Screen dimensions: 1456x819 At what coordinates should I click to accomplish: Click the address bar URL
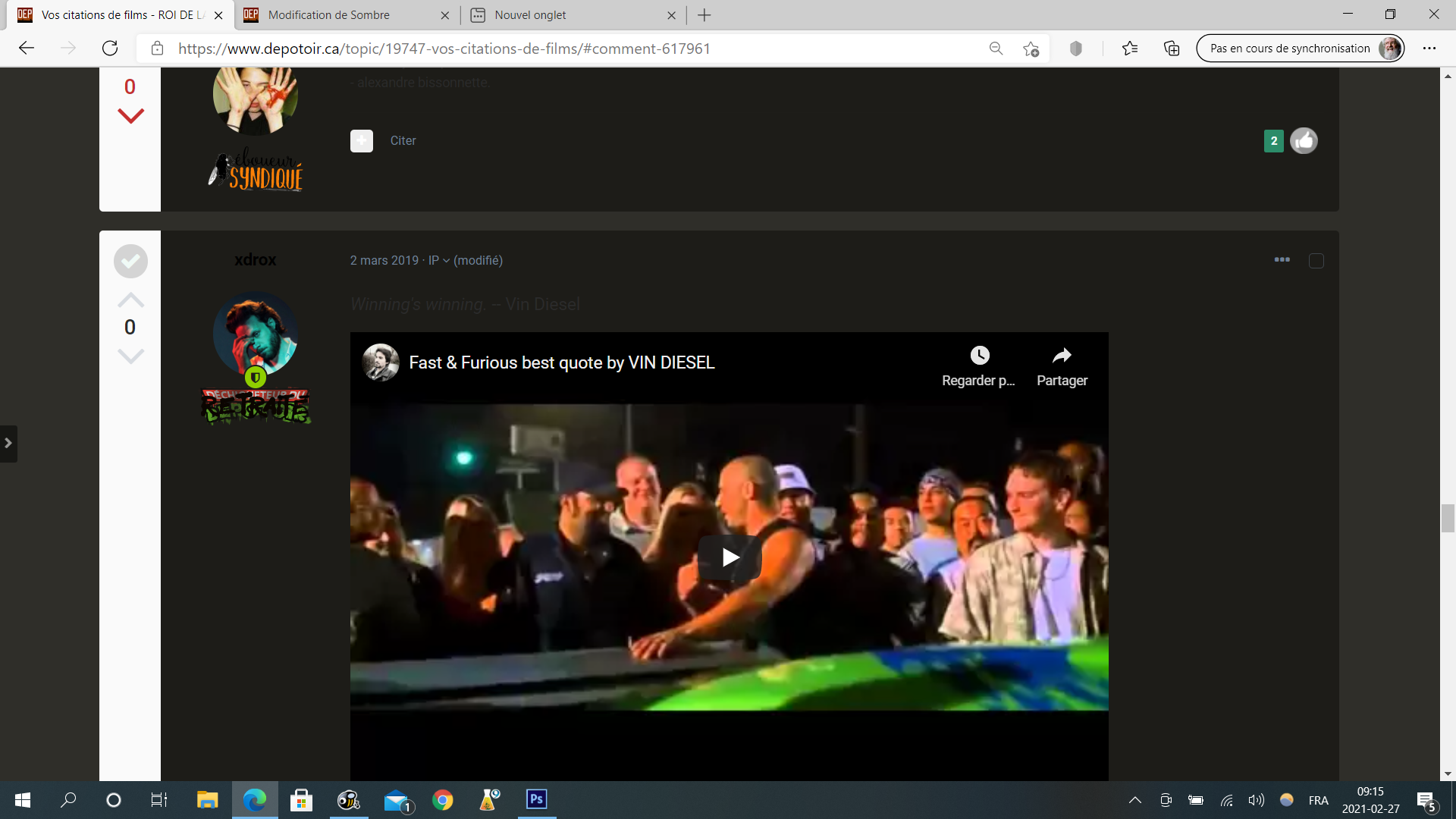[444, 49]
